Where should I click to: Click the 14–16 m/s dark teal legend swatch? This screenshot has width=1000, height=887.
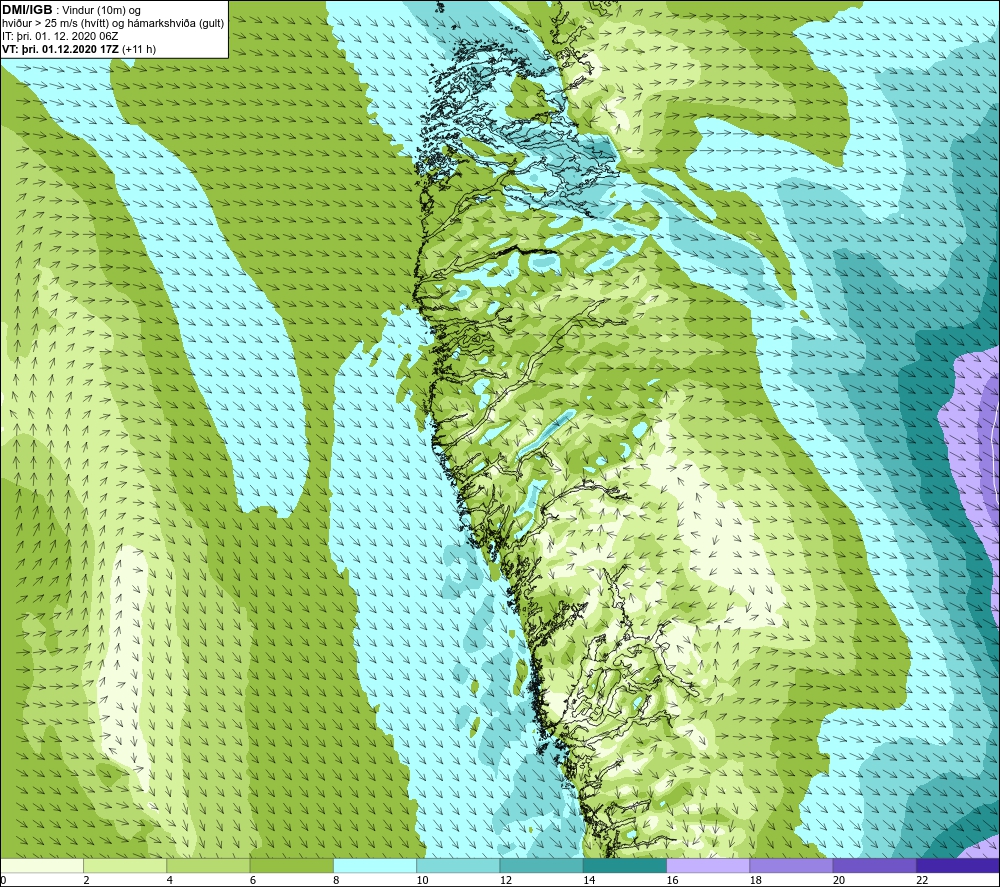tap(624, 865)
